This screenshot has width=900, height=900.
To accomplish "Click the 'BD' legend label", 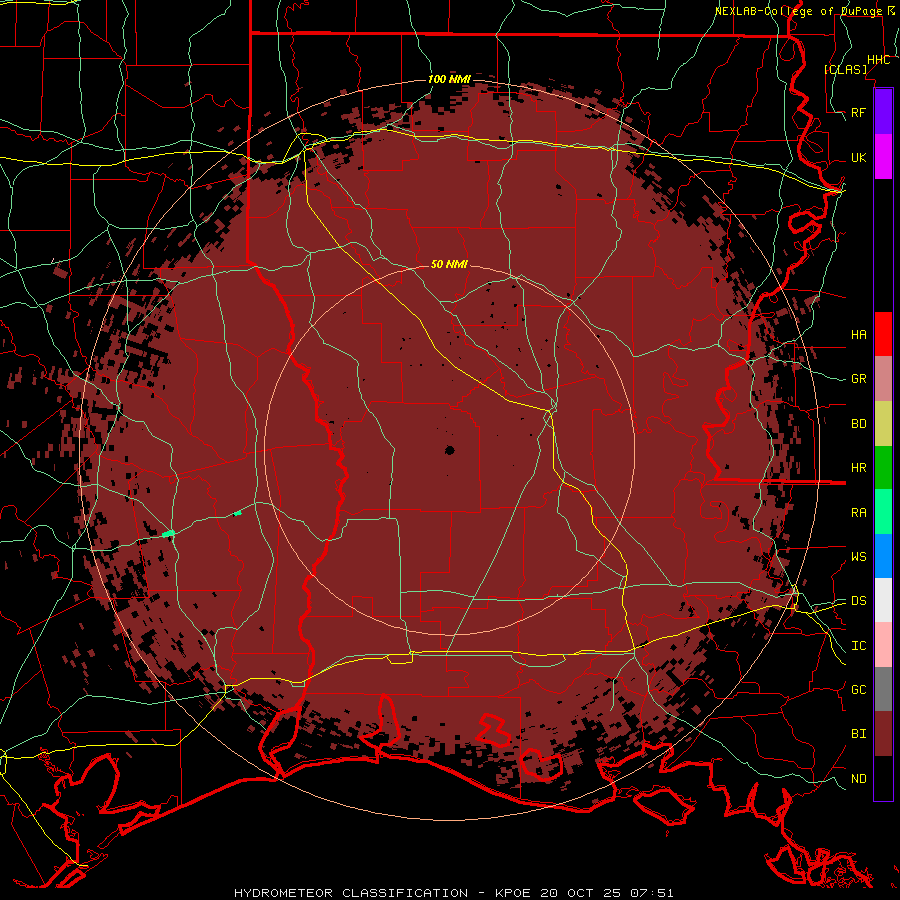I will click(858, 424).
